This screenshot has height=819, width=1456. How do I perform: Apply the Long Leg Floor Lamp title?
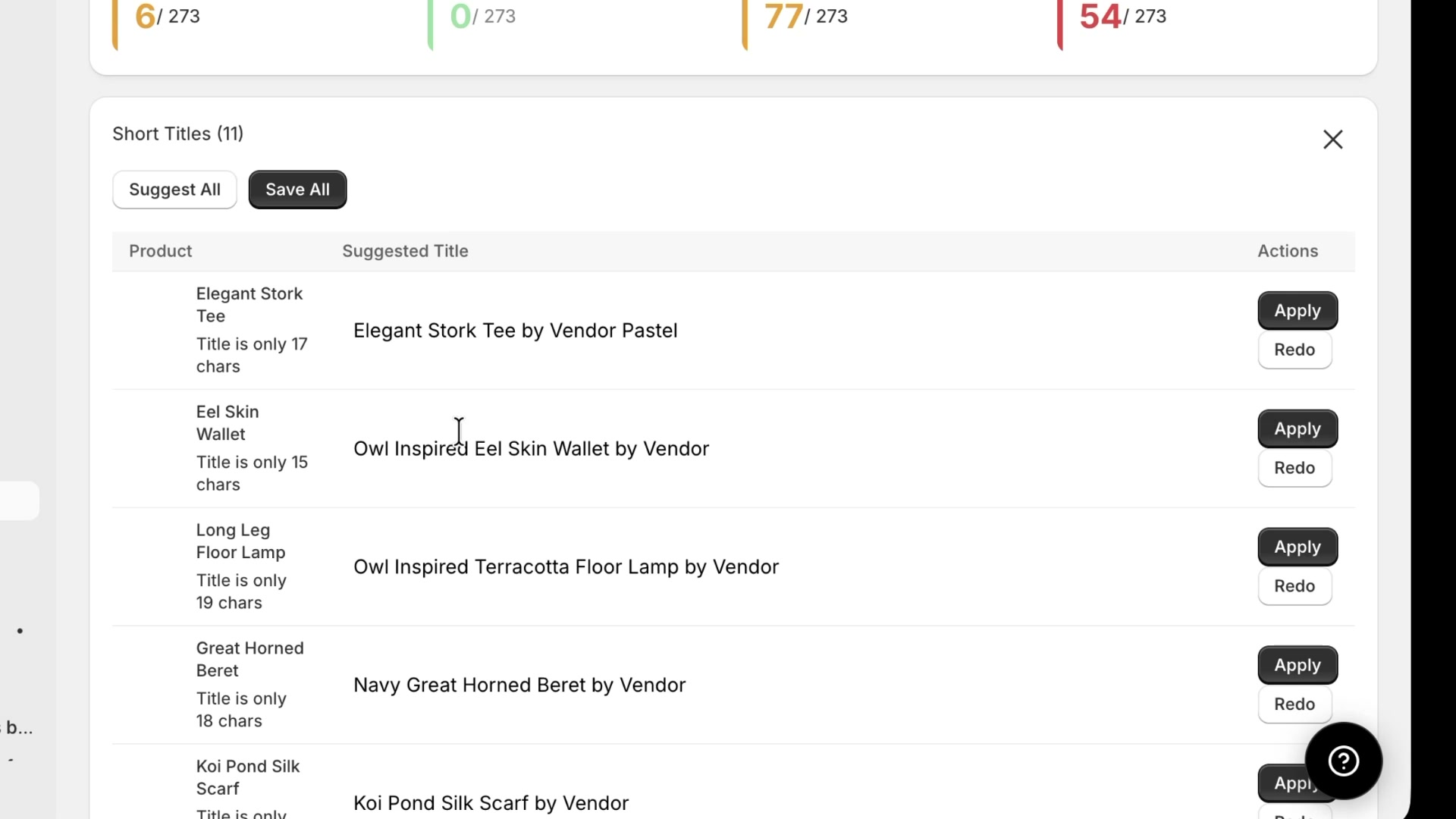[x=1297, y=547]
